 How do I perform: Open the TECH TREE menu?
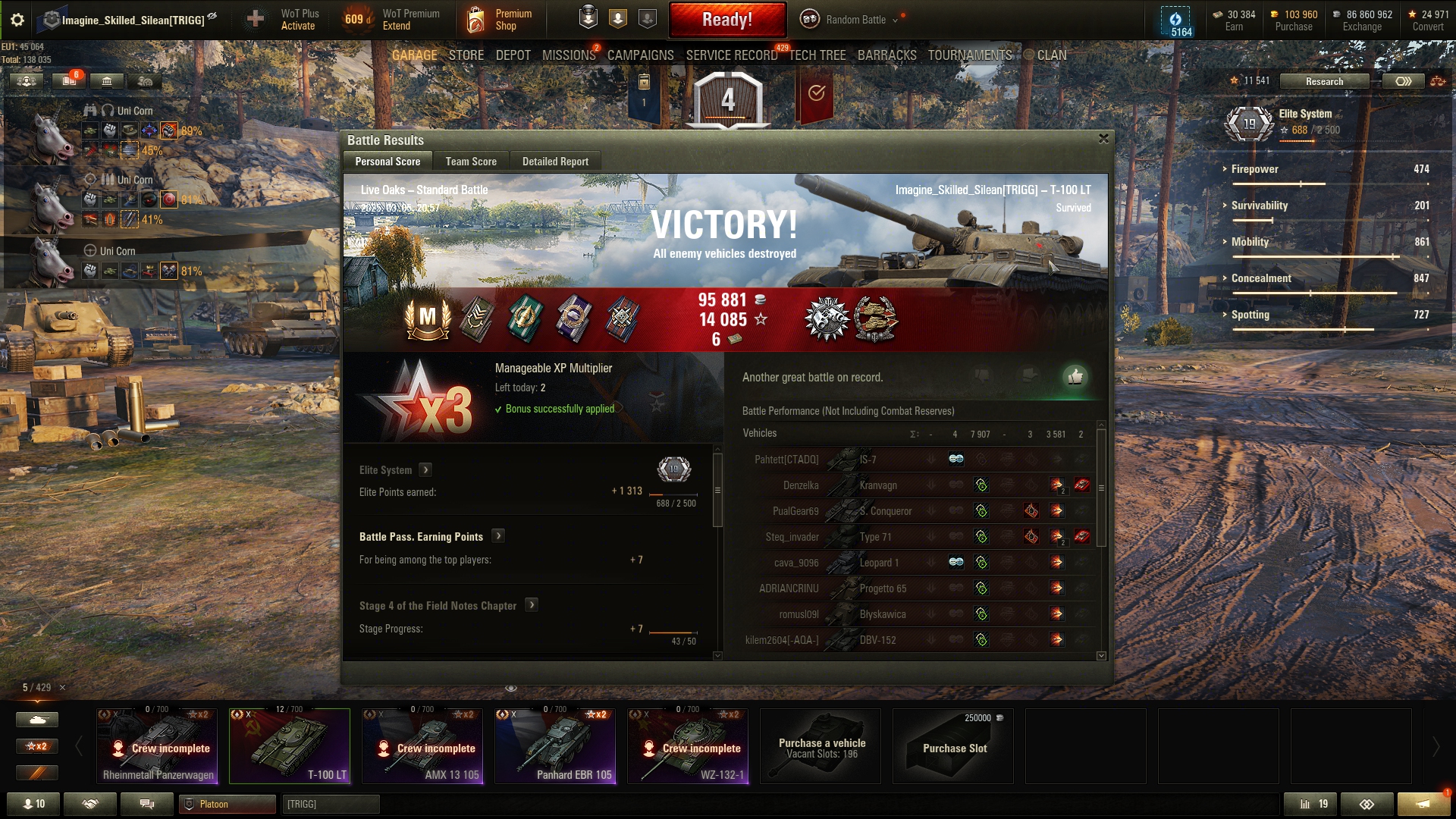point(817,55)
